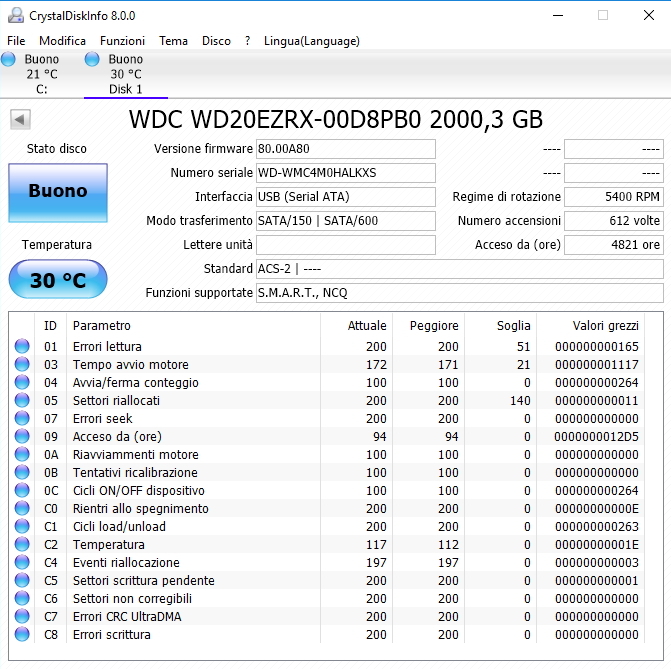671x669 pixels.
Task: Click raw value 00000000001E of Temperatura
Action: pos(597,544)
